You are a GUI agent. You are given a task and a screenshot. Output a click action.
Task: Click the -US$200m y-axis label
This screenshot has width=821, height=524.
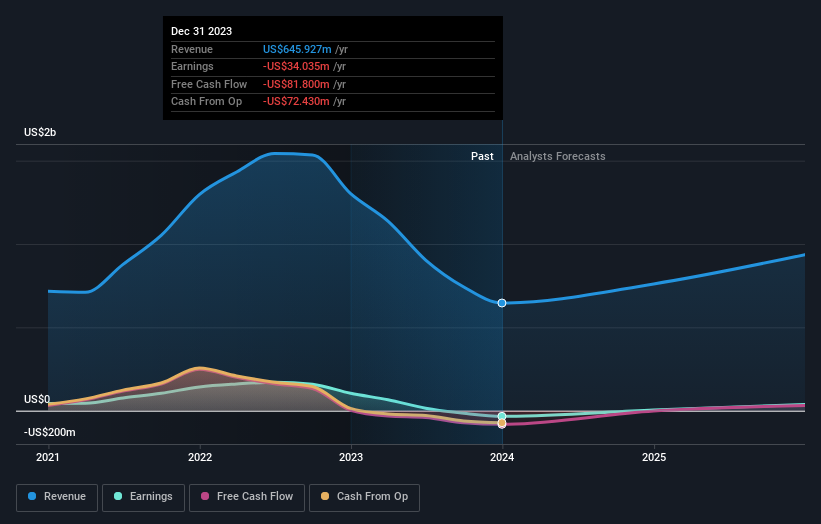point(50,432)
